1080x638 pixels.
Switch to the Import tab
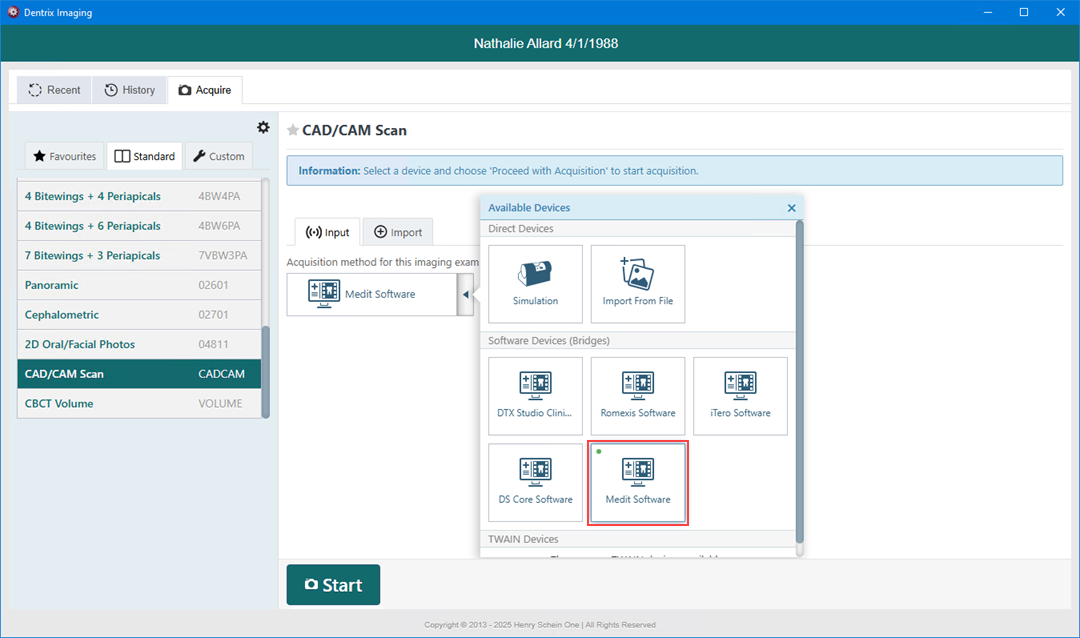[398, 232]
